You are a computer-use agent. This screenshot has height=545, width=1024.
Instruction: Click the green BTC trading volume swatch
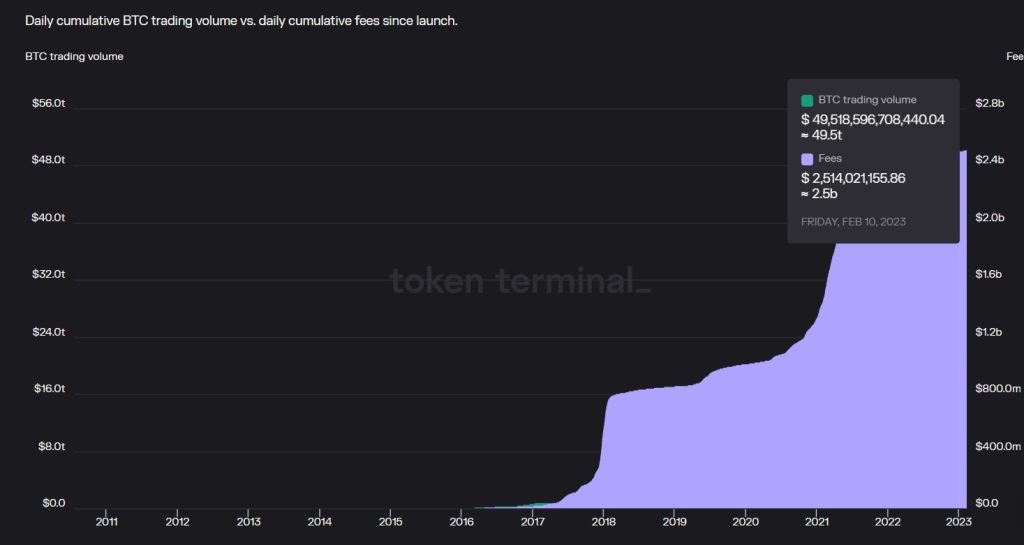[x=807, y=101]
